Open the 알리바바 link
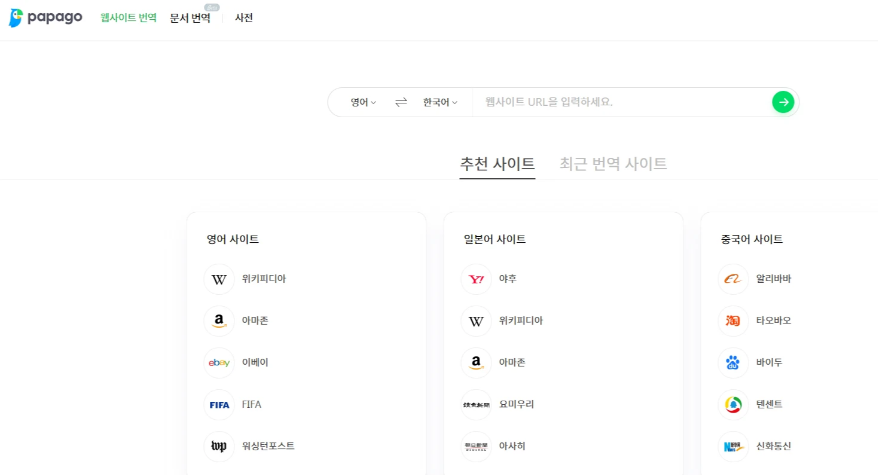Viewport: 878px width, 475px height. click(x=773, y=279)
